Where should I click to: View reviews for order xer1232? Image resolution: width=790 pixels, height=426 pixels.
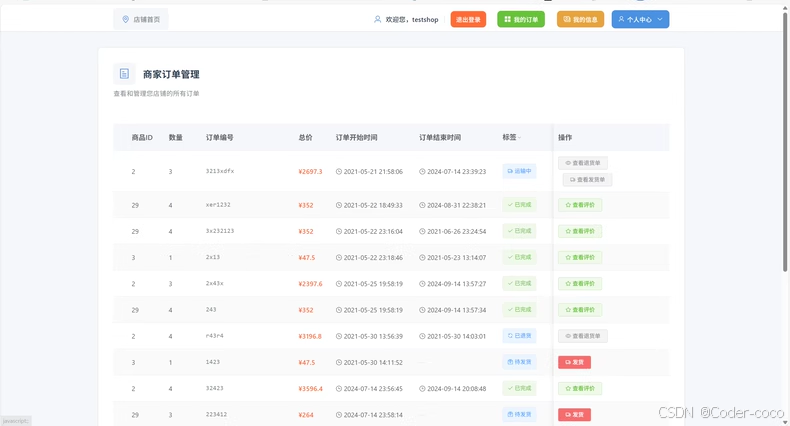point(580,205)
